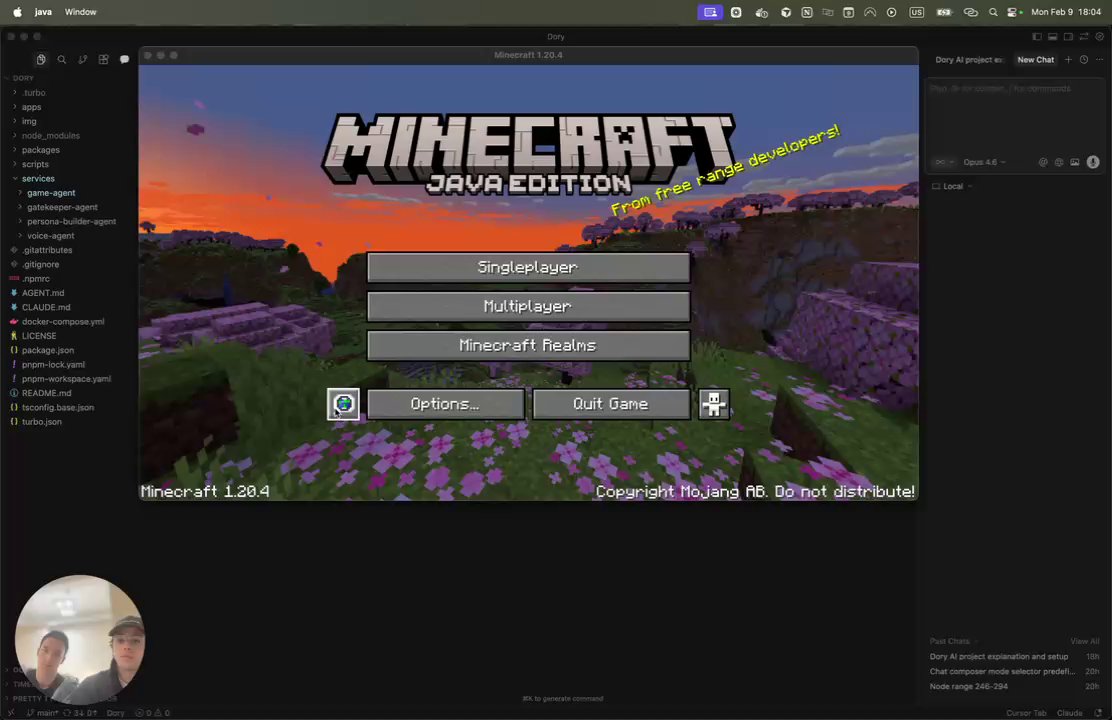Screen dimensions: 1112x720
Task: Click the webcam video bubble thumbnail
Action: tap(79, 640)
